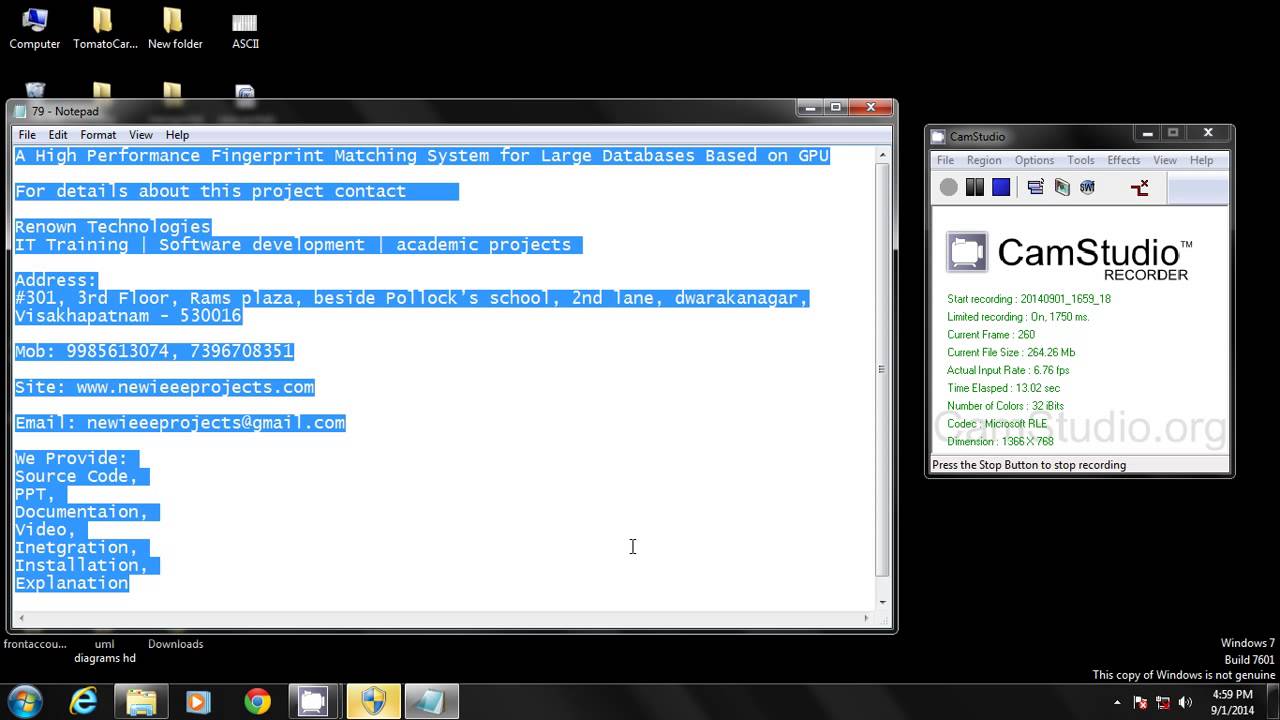Viewport: 1280px width, 720px height.
Task: Maximize the Notepad window
Action: pos(835,107)
